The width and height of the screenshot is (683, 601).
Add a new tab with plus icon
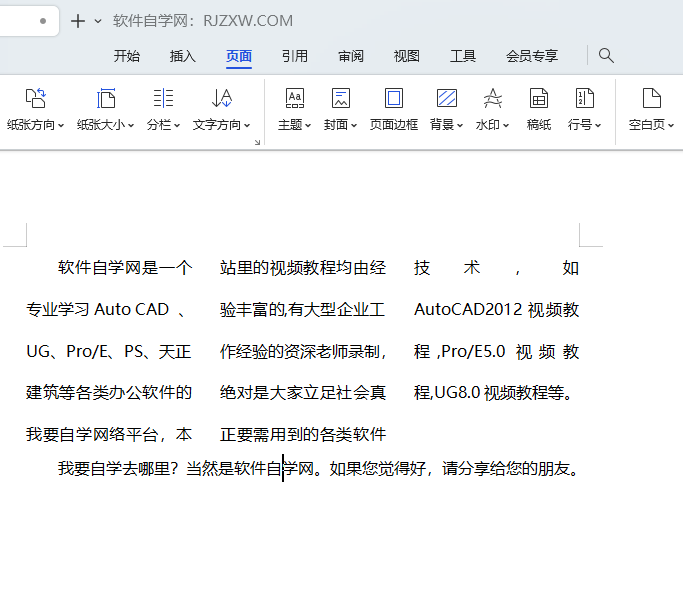pos(78,21)
